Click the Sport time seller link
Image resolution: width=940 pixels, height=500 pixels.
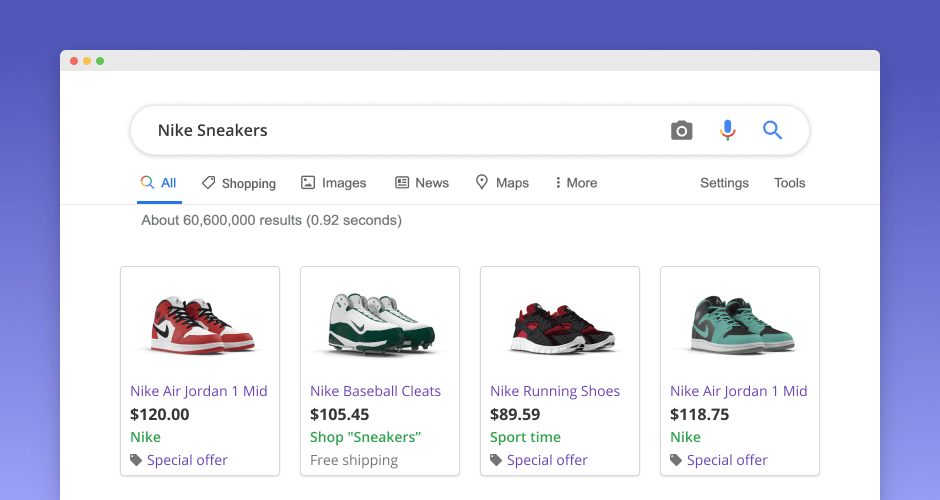click(x=525, y=437)
